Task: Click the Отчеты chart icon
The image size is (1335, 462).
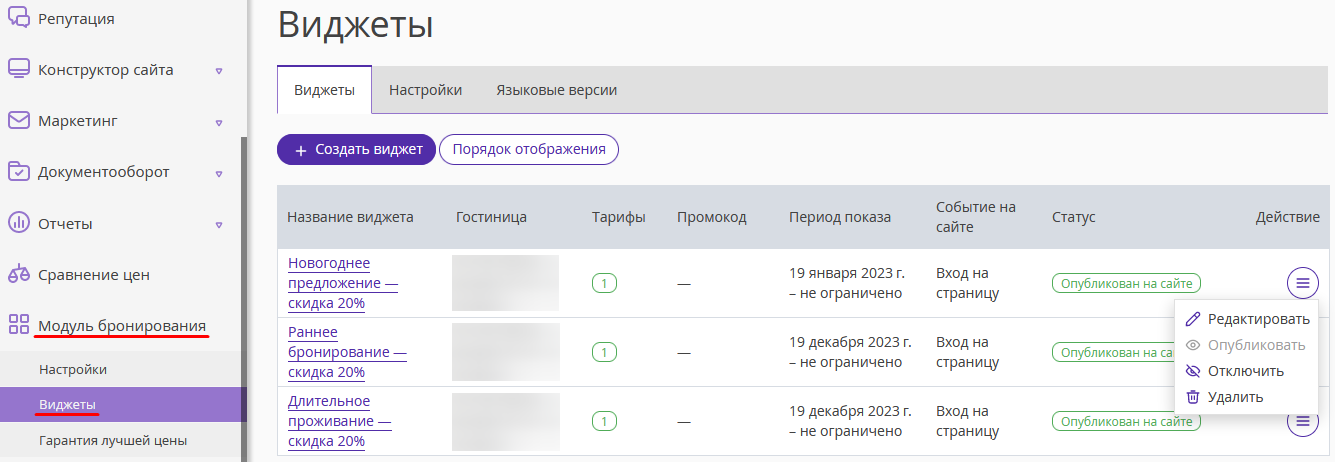Action: click(18, 222)
